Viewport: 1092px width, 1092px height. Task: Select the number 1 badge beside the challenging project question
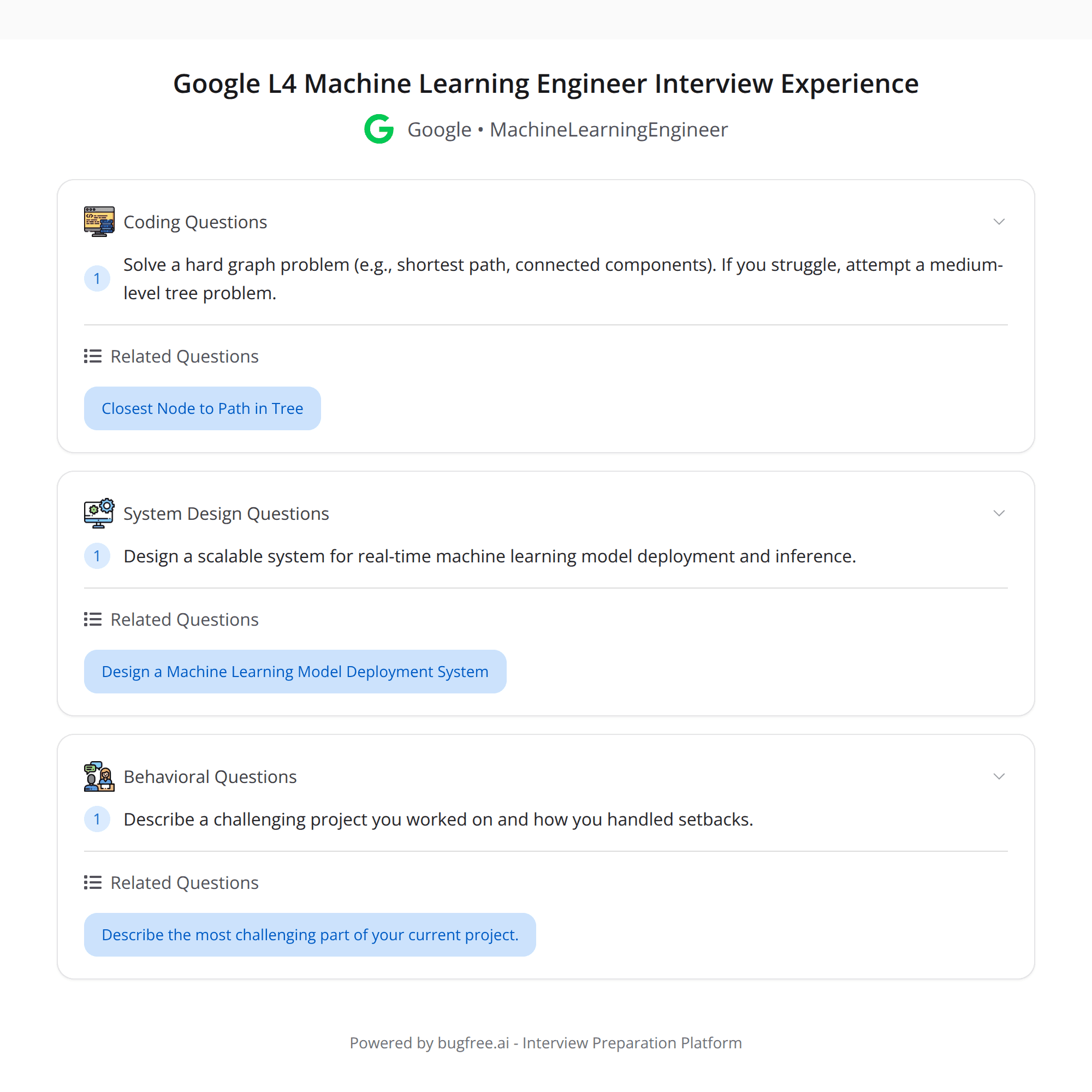coord(97,819)
